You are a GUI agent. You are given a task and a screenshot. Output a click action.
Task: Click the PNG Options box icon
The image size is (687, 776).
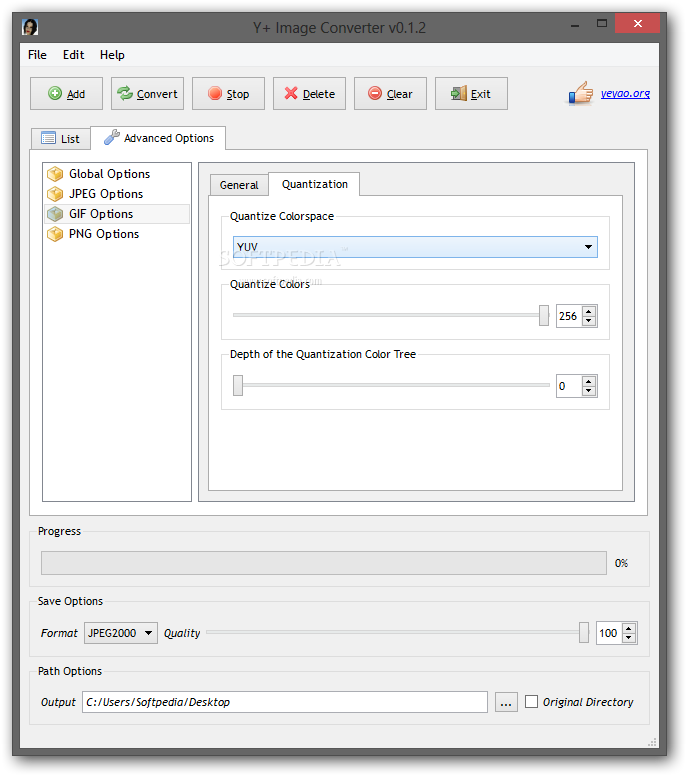click(x=55, y=234)
